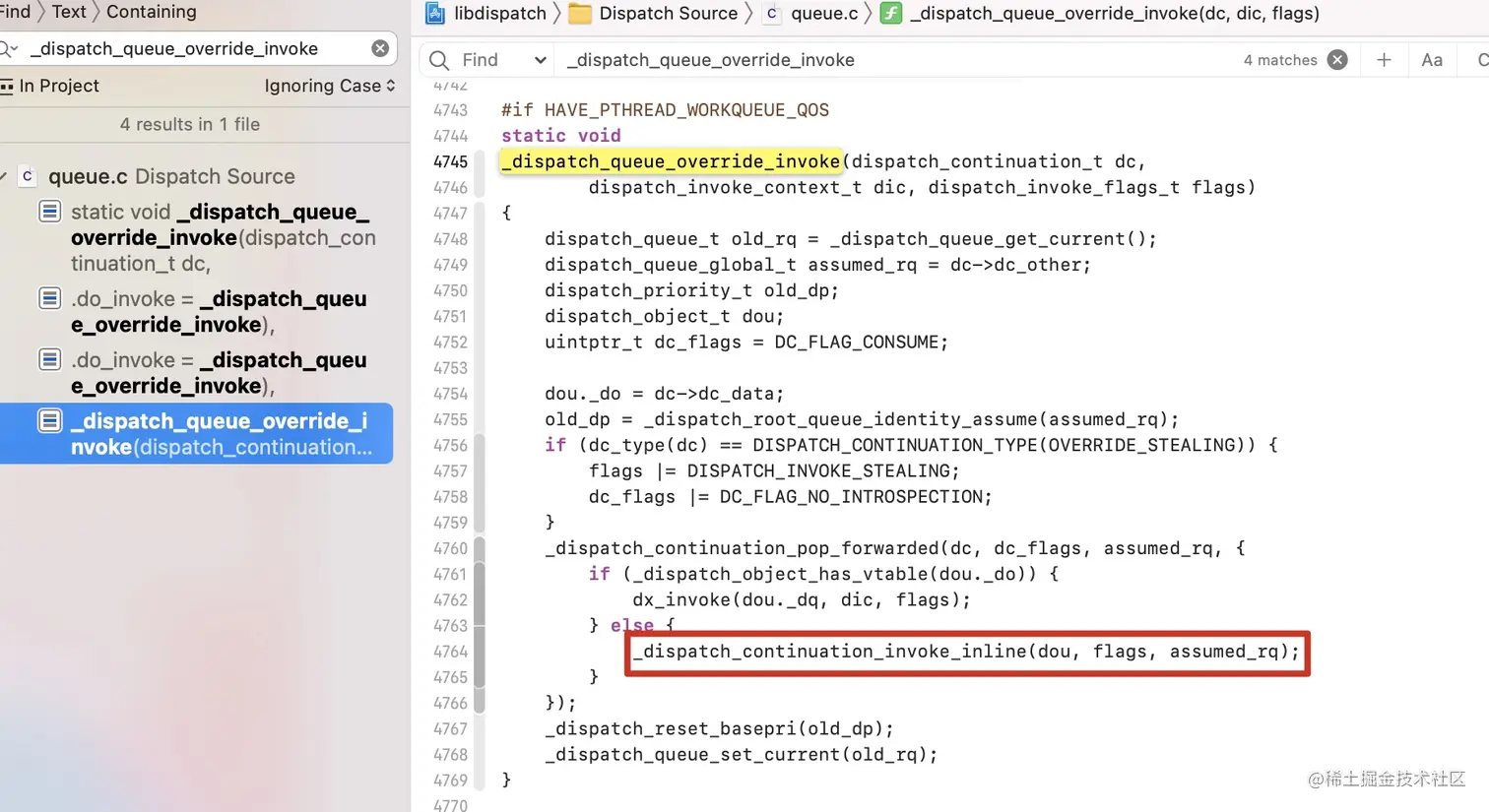Open the libdispatch project breadcrumb icon

click(434, 13)
